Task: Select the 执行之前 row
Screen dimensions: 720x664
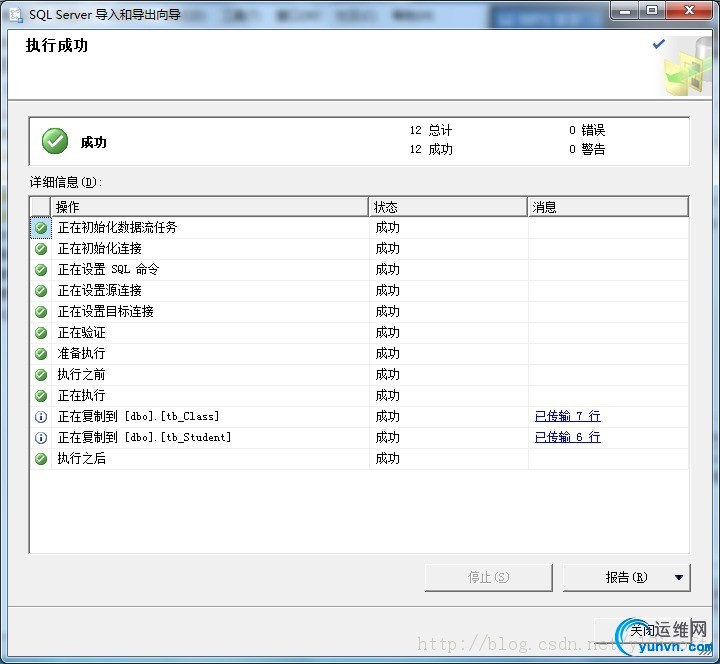Action: (x=359, y=375)
